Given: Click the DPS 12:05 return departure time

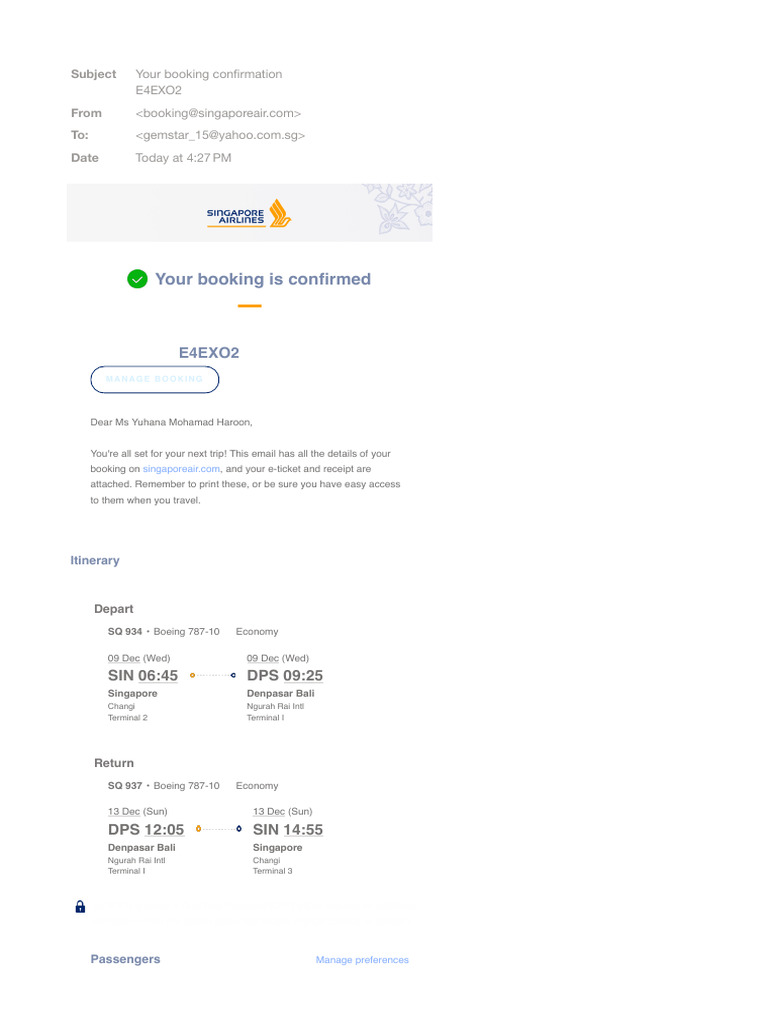Looking at the screenshot, I should click(x=146, y=829).
